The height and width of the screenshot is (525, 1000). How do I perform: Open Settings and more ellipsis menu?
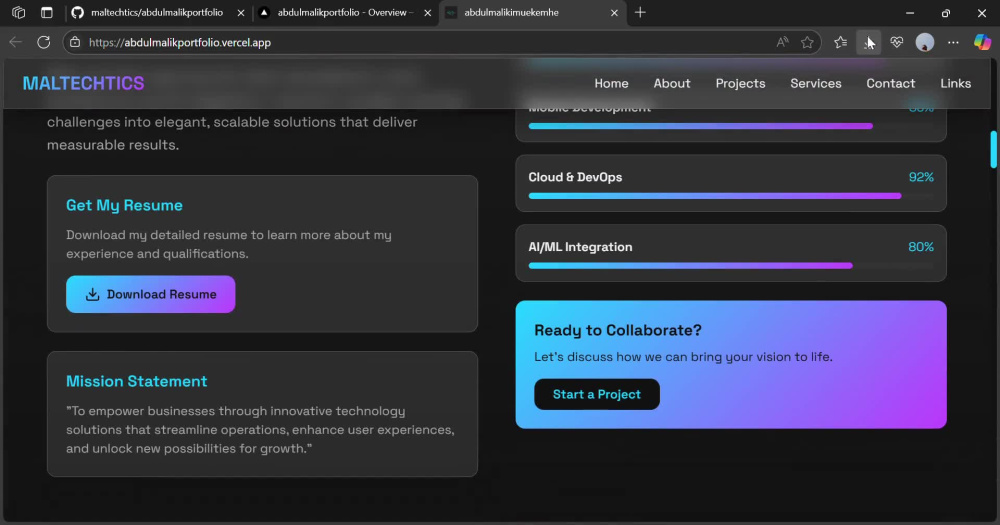point(953,42)
